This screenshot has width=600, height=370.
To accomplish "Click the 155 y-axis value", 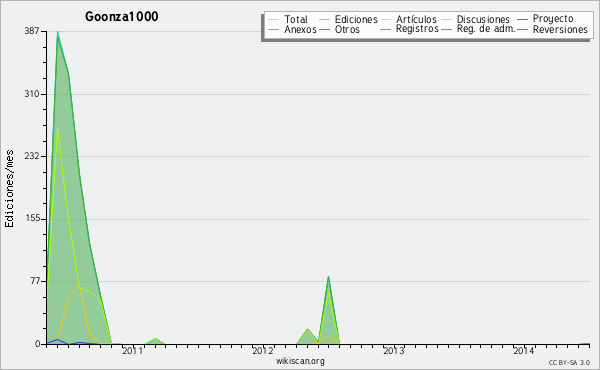I will 32,219.
